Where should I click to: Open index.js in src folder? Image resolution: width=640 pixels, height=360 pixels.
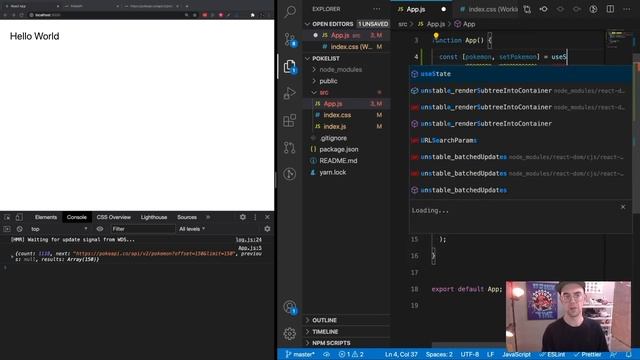[335, 127]
